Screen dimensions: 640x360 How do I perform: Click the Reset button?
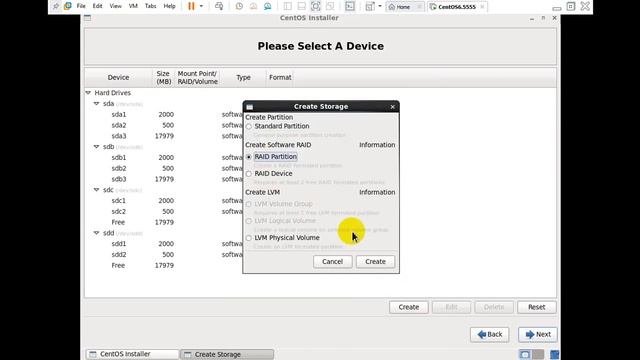[537, 307]
